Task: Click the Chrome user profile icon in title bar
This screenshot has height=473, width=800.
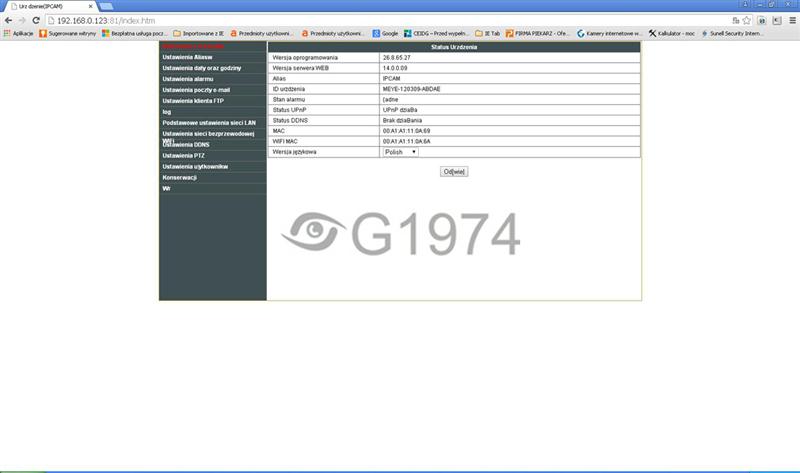Action: (x=745, y=4)
